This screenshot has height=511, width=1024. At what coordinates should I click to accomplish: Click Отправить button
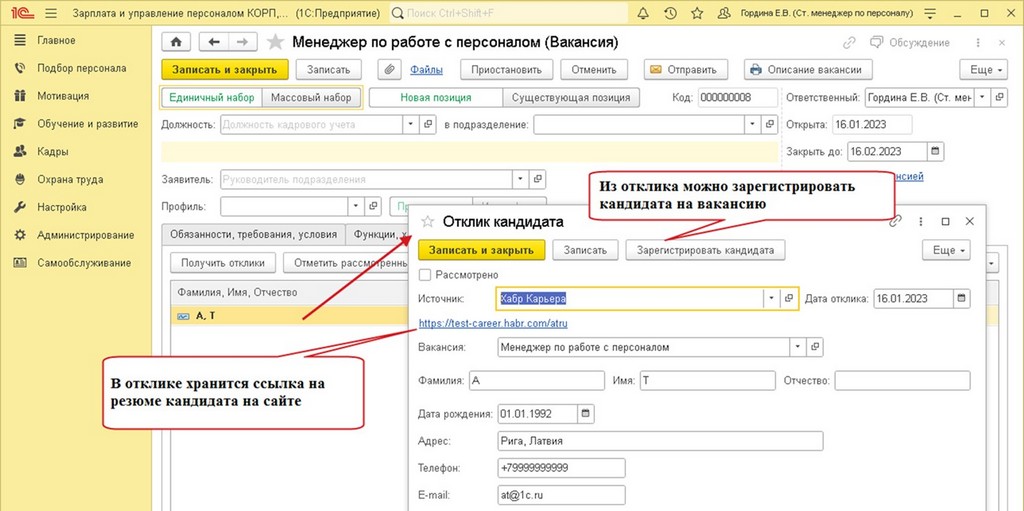(x=688, y=69)
